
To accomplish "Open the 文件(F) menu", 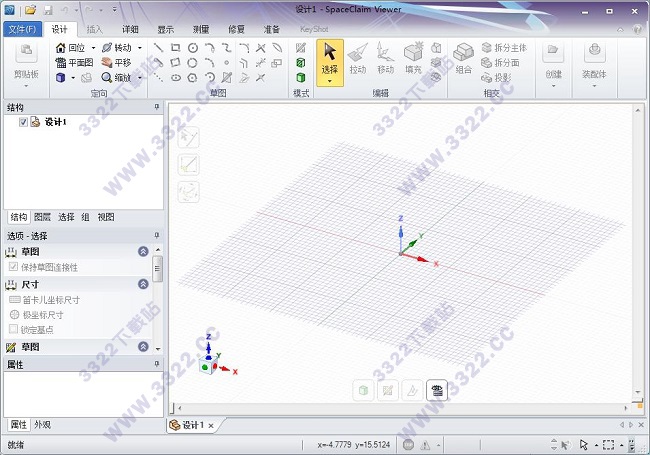I will (22, 29).
